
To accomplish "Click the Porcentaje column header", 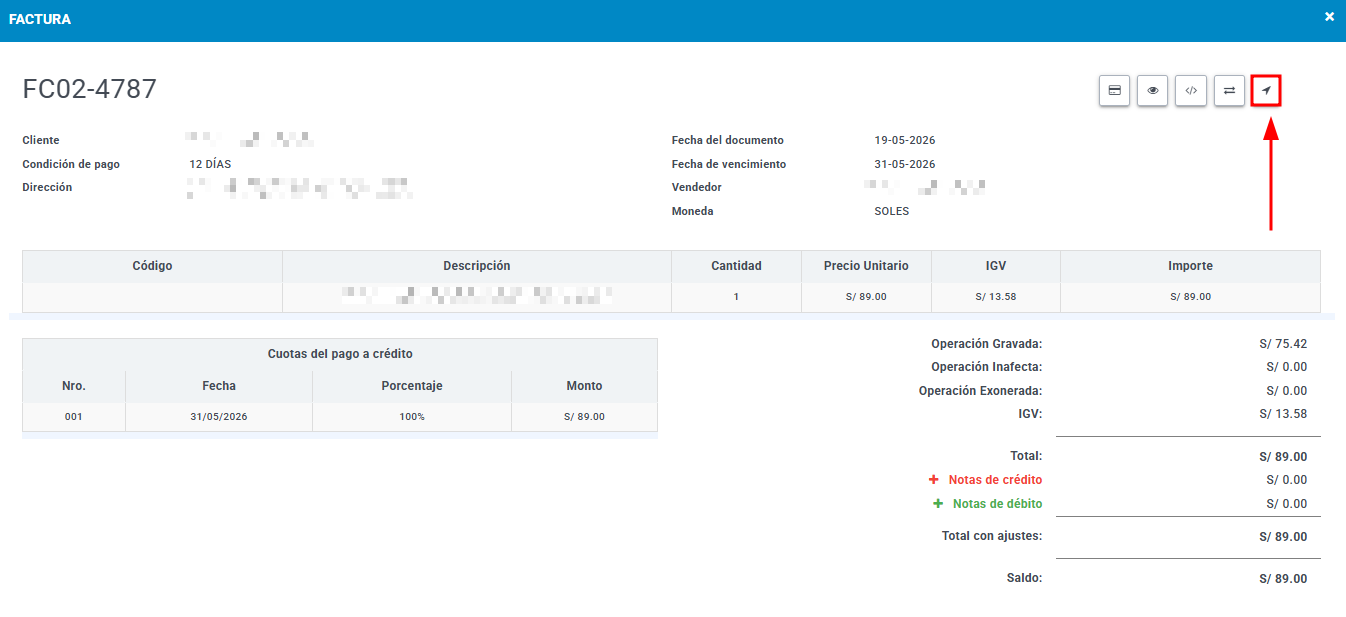I will pos(412,386).
